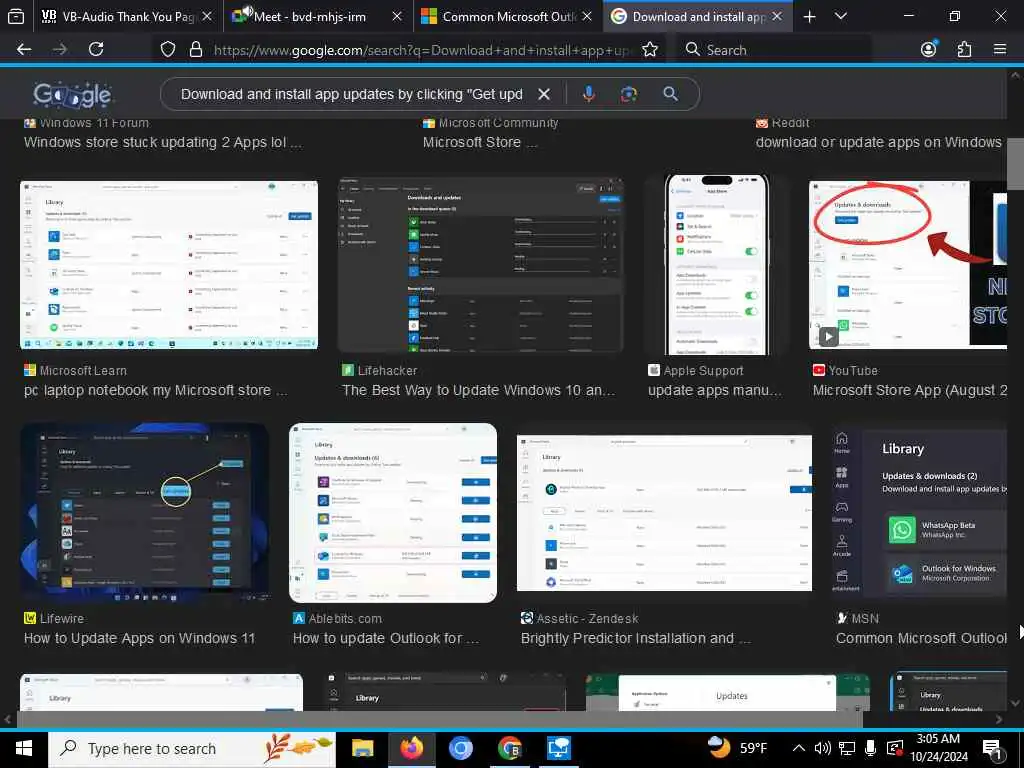Select the Download and install app tab
Screen dimensions: 1024x768
coord(689,16)
